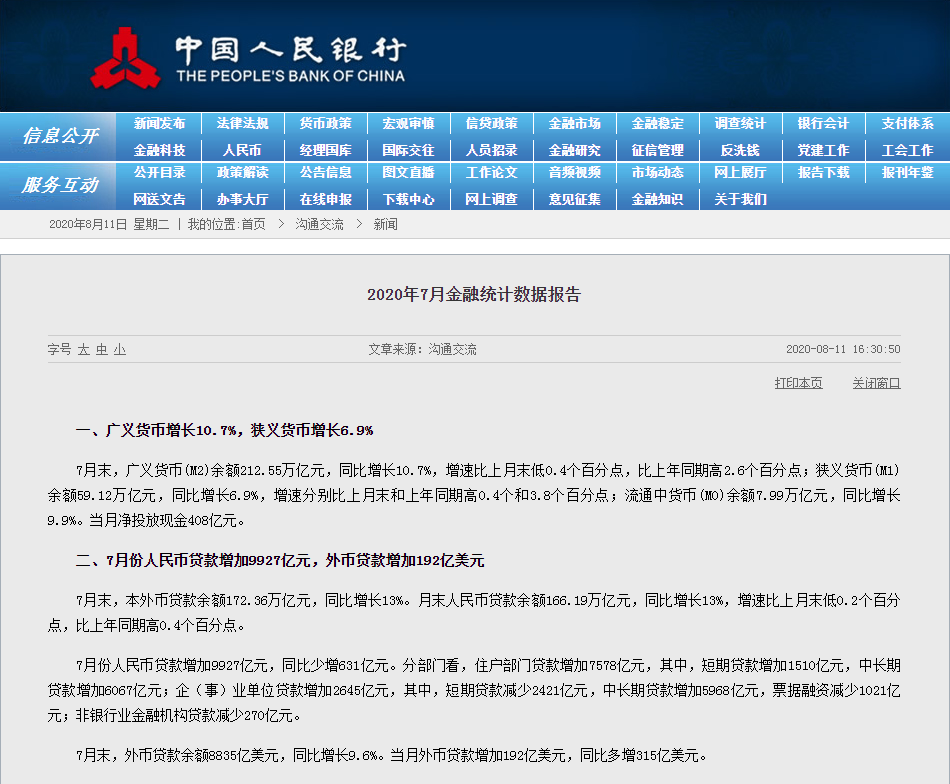Click 沟通交流 in the breadcrumb trail
The width and height of the screenshot is (950, 784).
319,225
